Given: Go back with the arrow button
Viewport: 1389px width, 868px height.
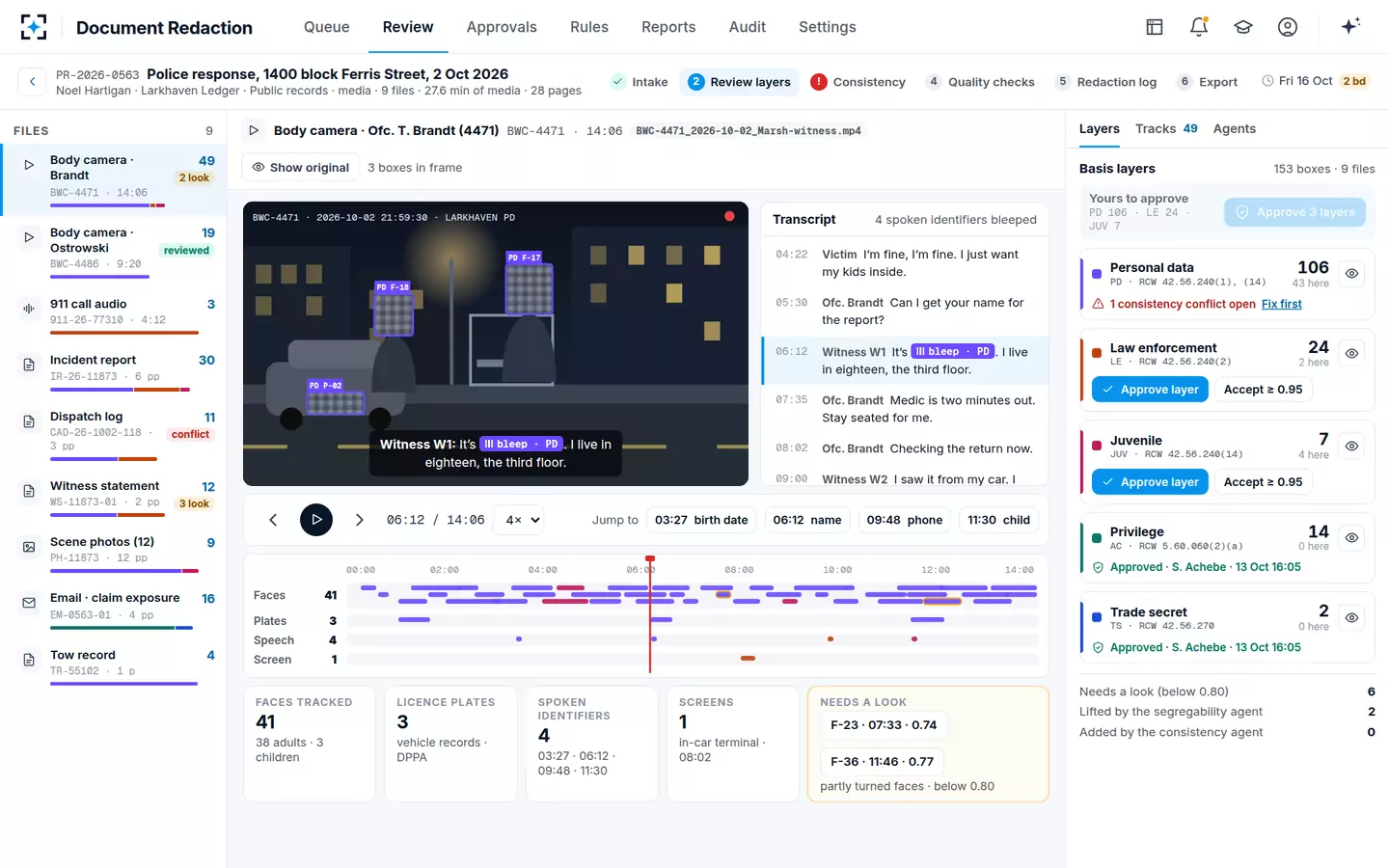Looking at the screenshot, I should [x=33, y=82].
